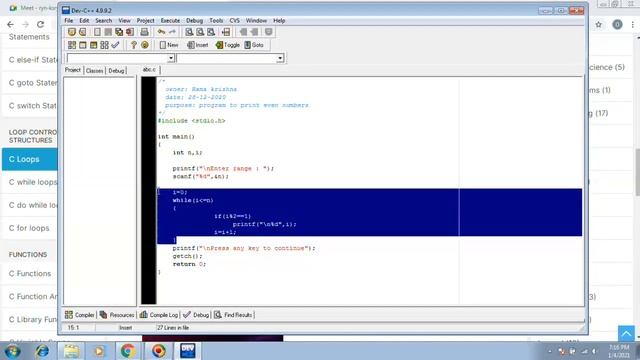This screenshot has width=640, height=360.
Task: Open the Help menu
Action: (x=279, y=20)
